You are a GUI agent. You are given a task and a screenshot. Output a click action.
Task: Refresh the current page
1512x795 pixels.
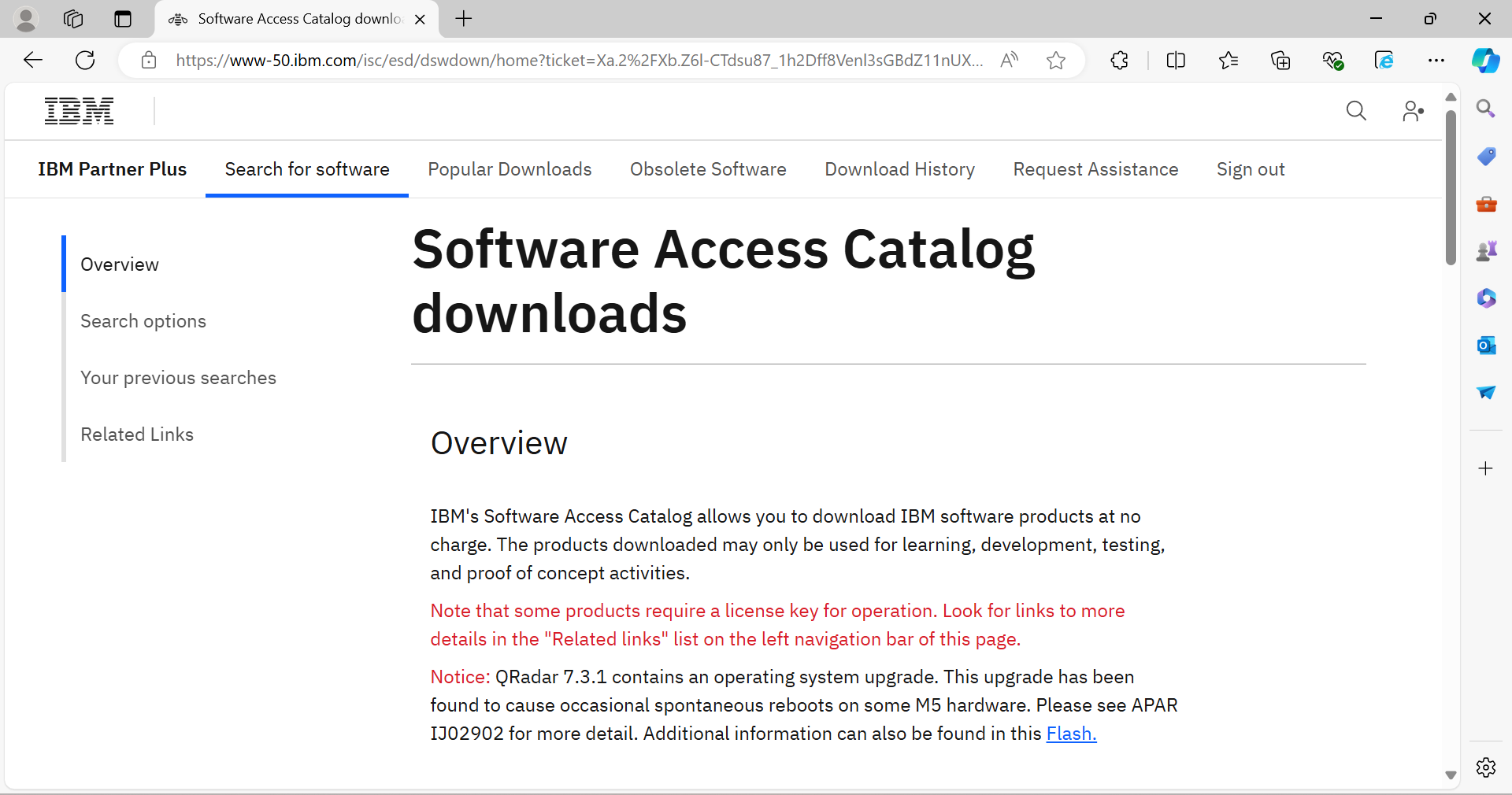pos(85,60)
